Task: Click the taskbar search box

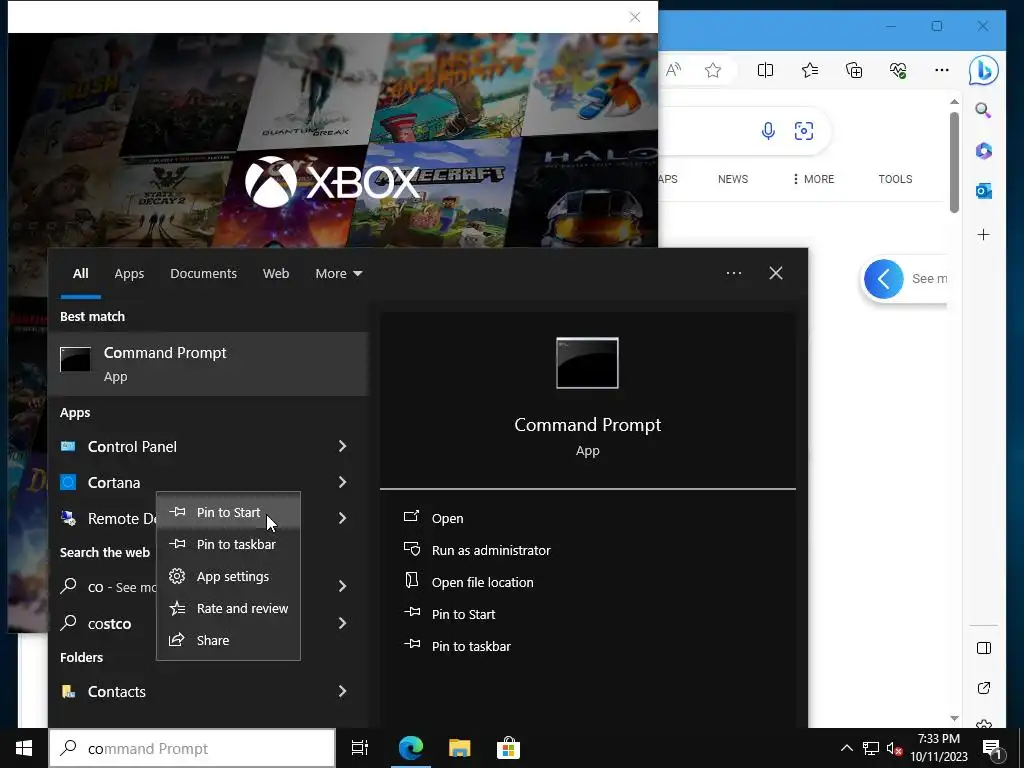Action: (192, 748)
